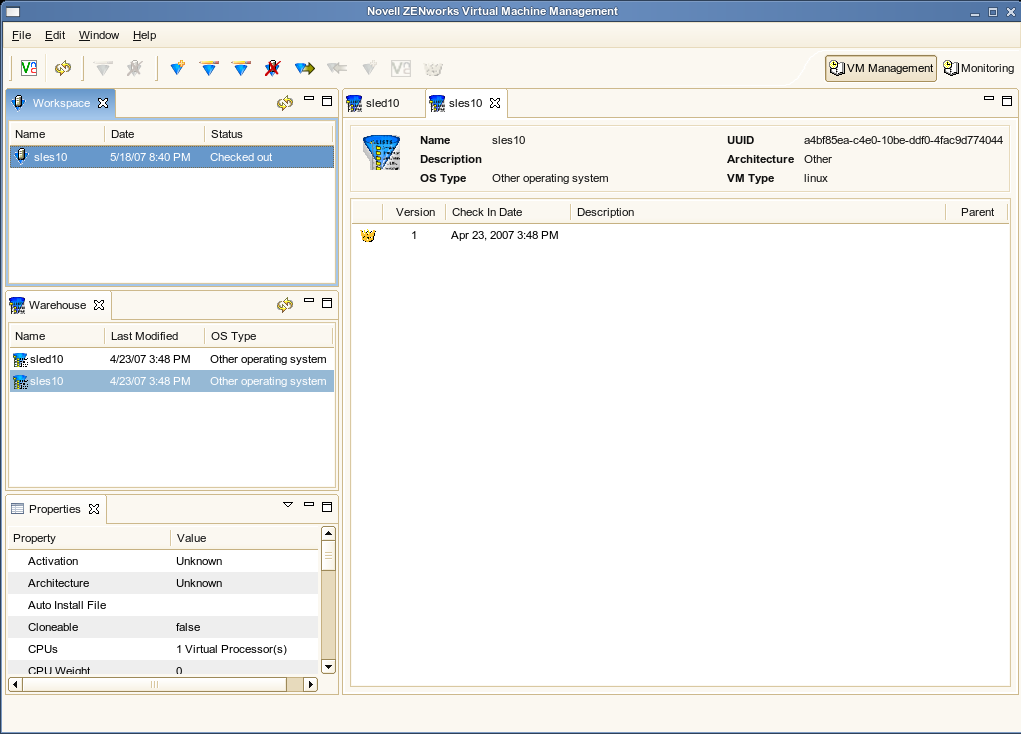
Task: Maximize the Properties panel
Action: pos(326,507)
